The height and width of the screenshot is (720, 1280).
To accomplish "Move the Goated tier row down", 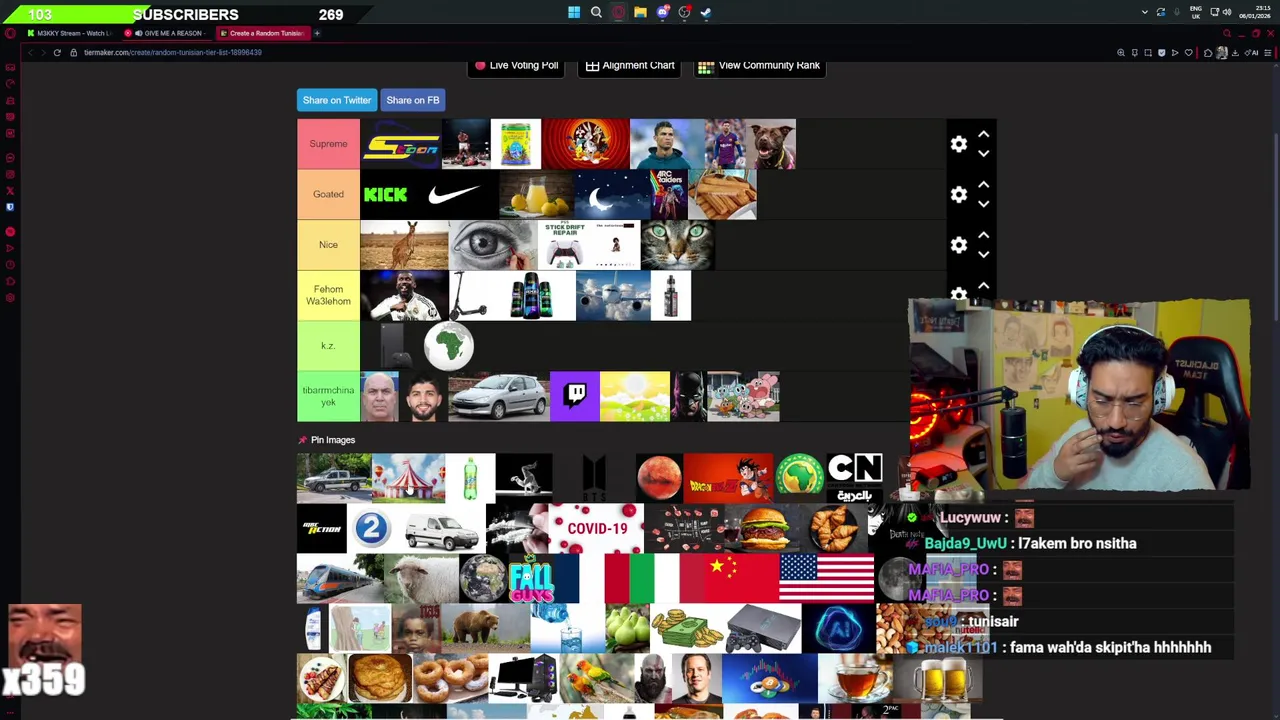I will pyautogui.click(x=983, y=204).
